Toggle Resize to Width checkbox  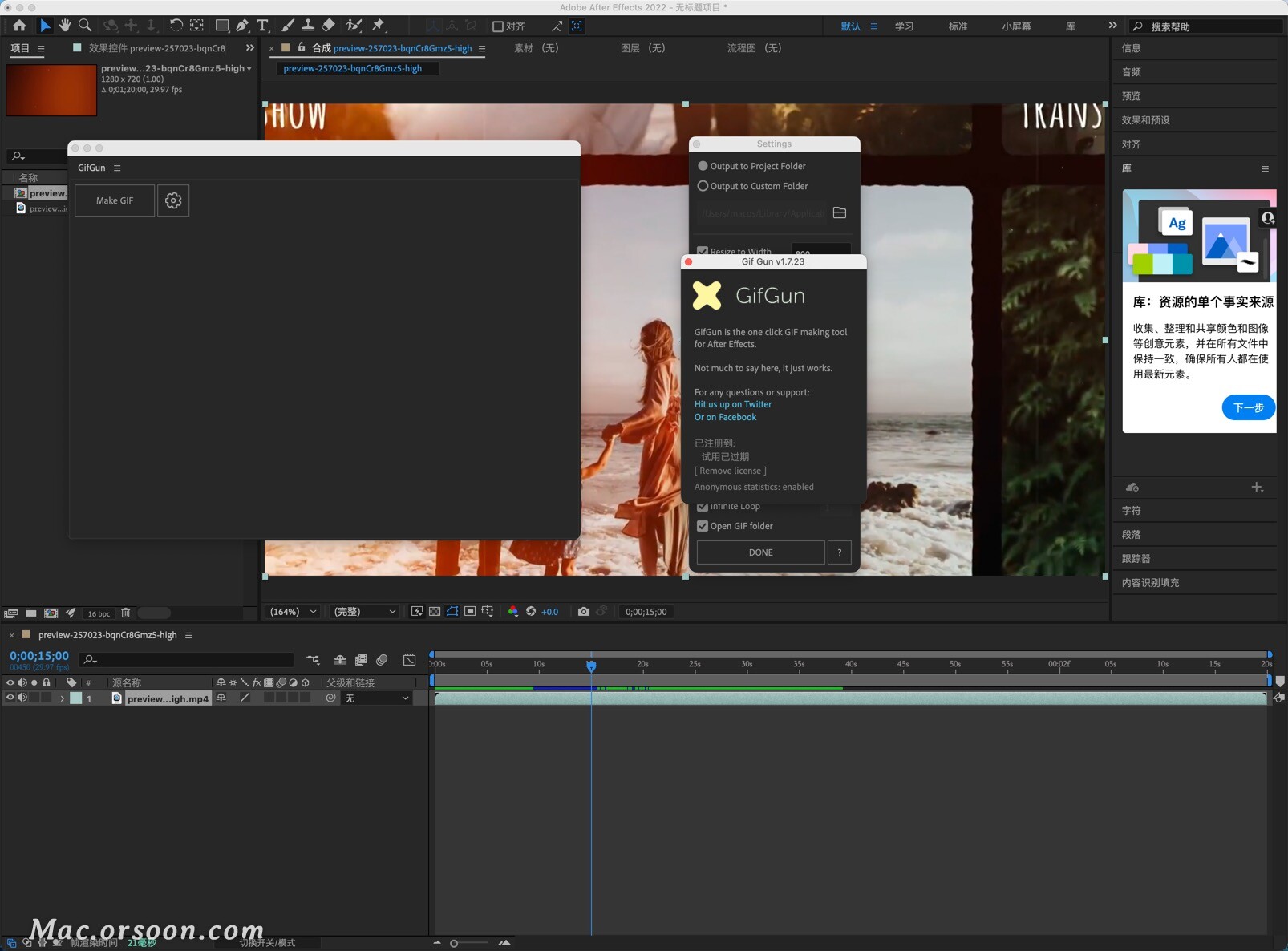click(703, 251)
